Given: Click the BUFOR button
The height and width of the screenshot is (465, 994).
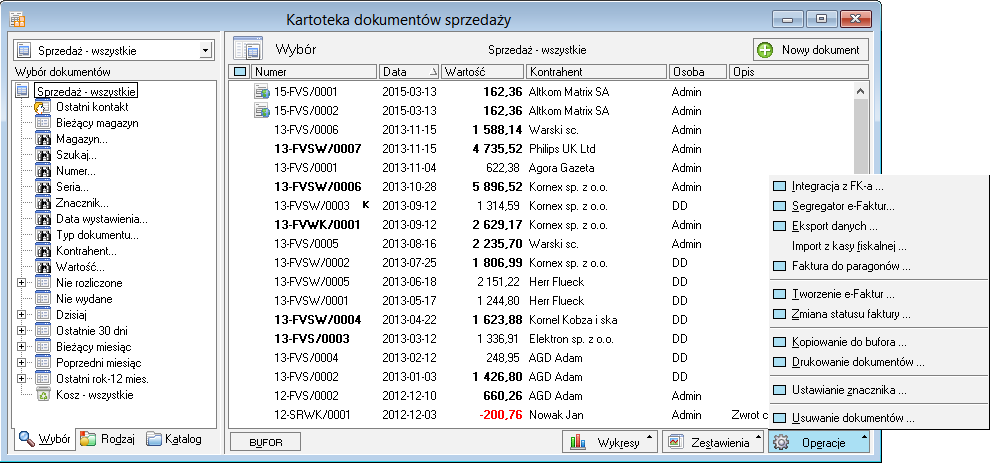Looking at the screenshot, I should [266, 442].
